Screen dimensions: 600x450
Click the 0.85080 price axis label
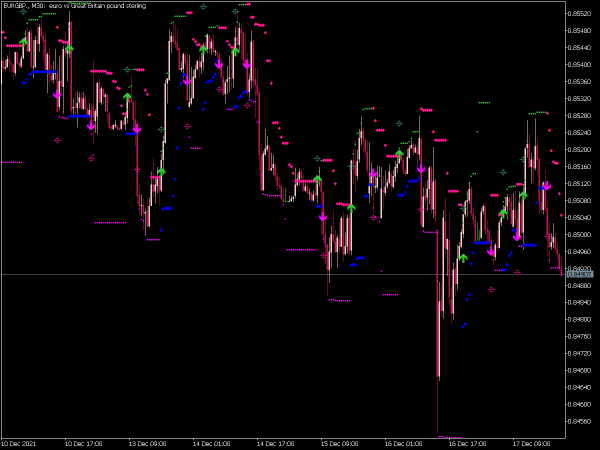point(579,201)
